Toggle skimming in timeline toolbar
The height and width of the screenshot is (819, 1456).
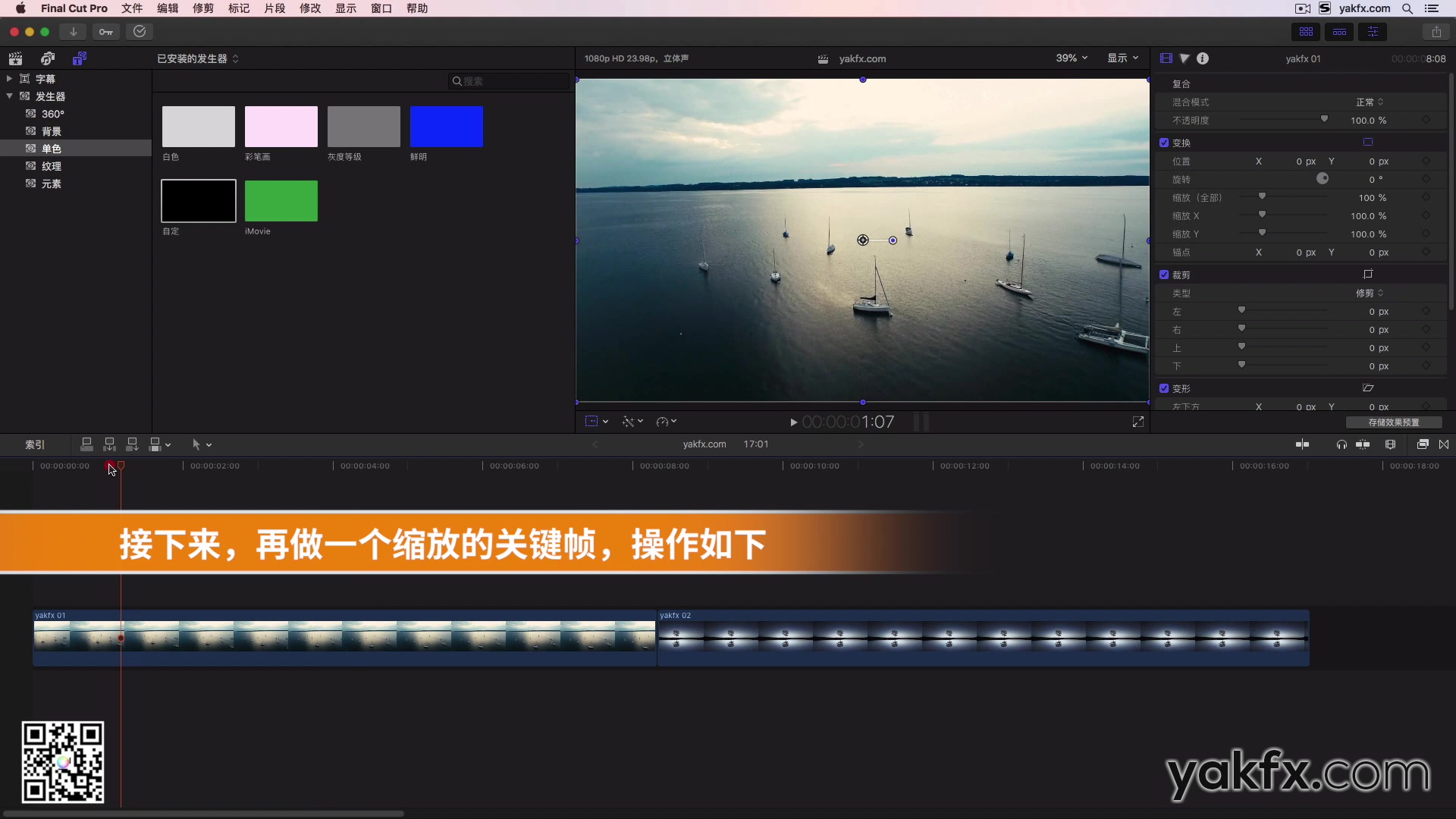1302,444
